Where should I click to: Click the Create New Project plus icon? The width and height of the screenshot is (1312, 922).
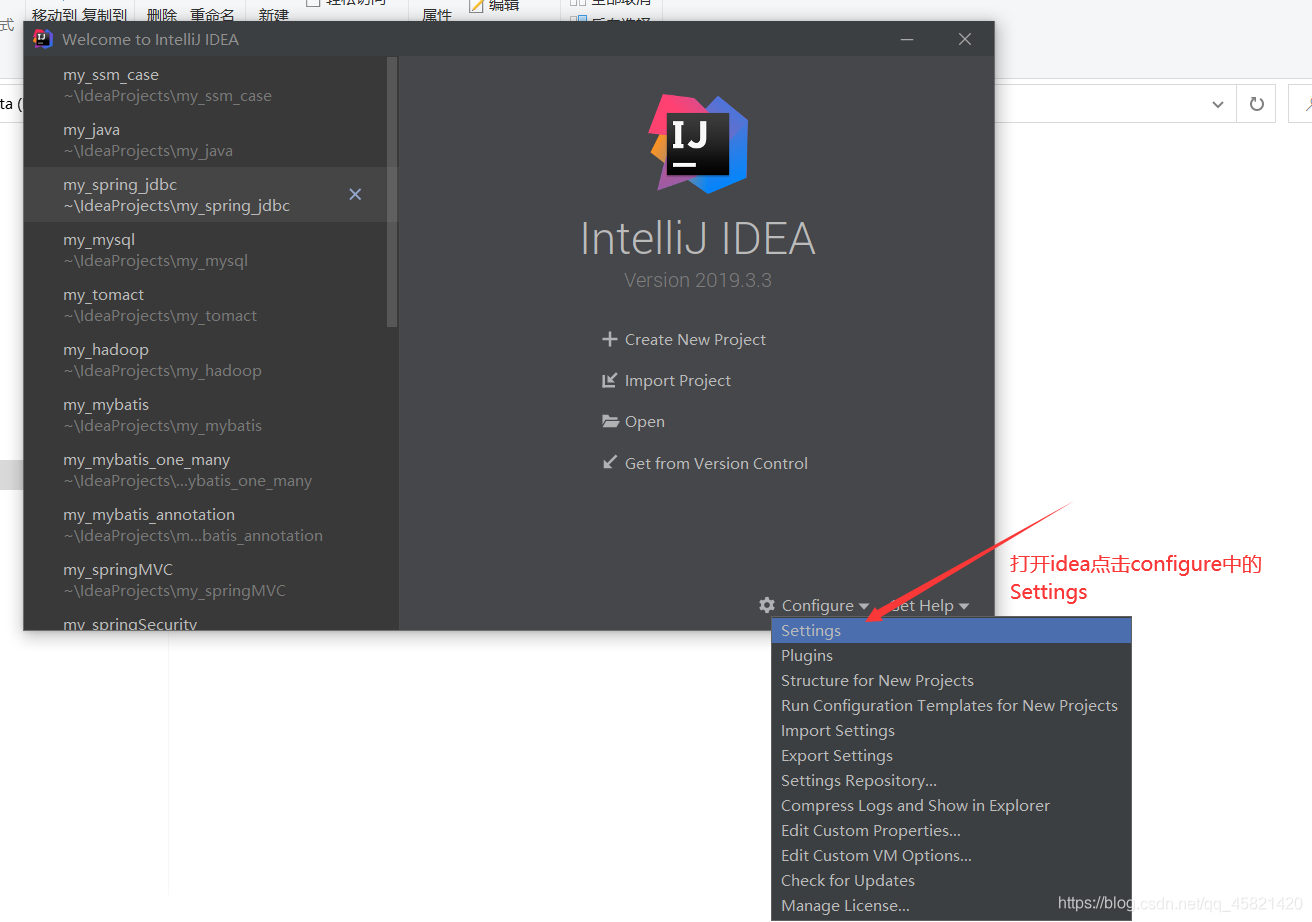pos(610,339)
